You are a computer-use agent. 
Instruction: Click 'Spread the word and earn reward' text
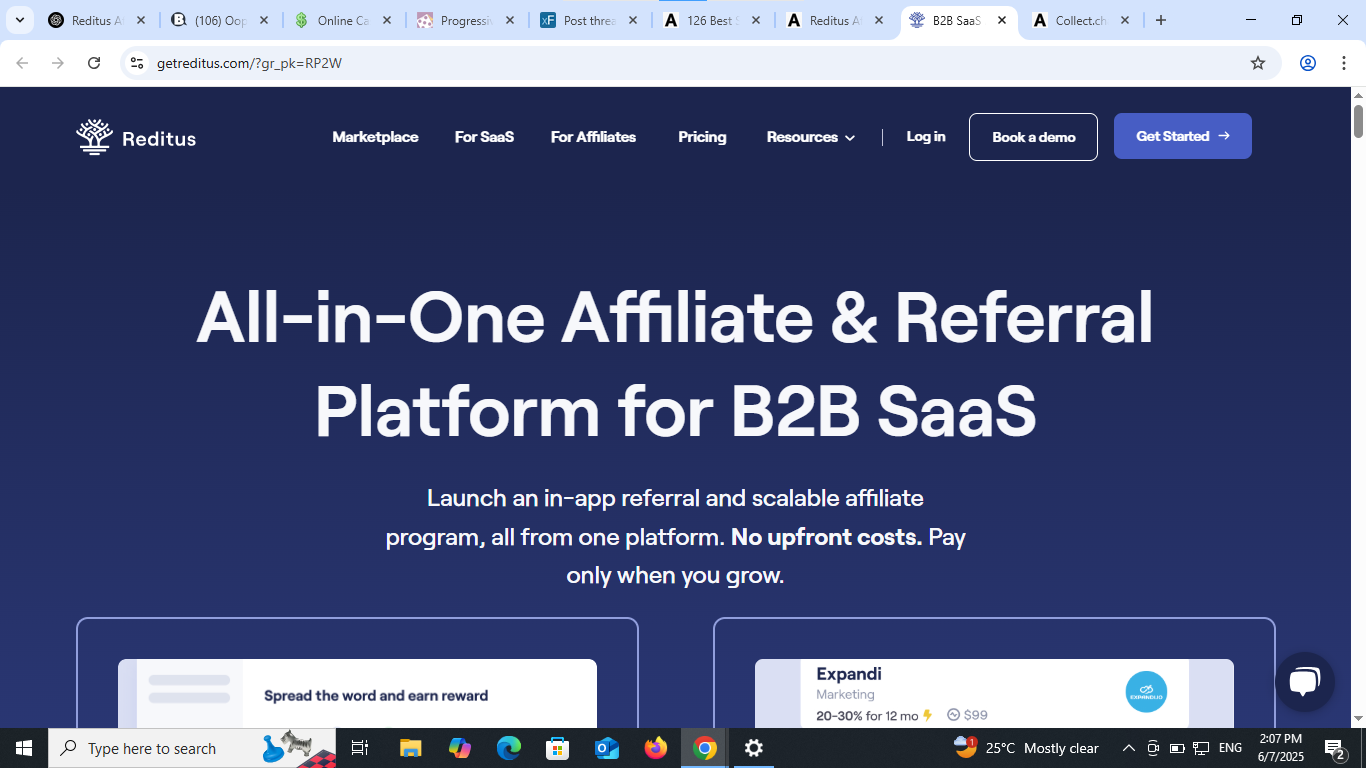click(x=376, y=696)
